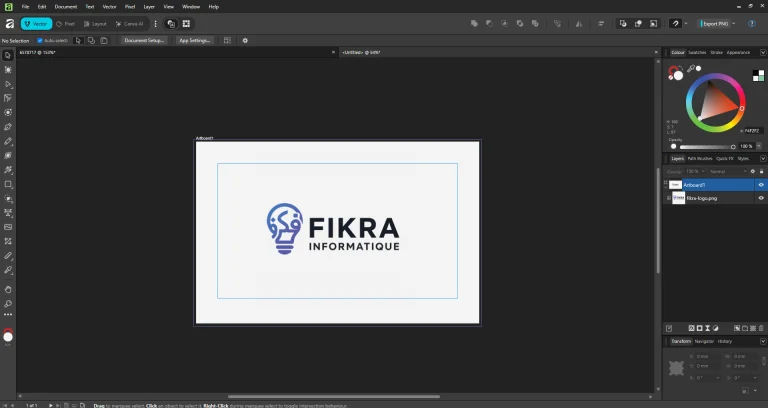The image size is (768, 408).
Task: Select the Pen tool
Action: [8, 127]
